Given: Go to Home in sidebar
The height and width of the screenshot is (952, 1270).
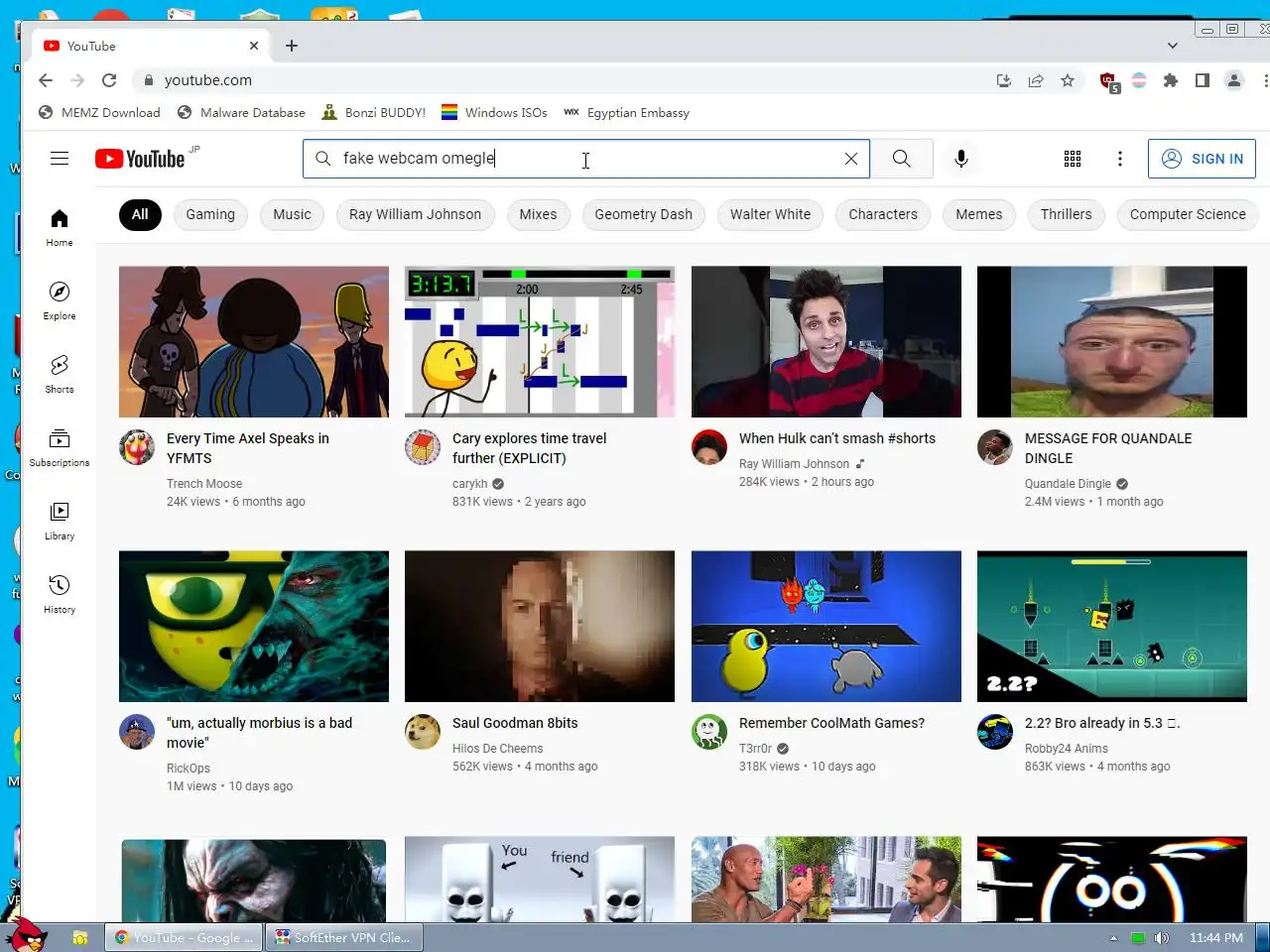Looking at the screenshot, I should pyautogui.click(x=60, y=228).
